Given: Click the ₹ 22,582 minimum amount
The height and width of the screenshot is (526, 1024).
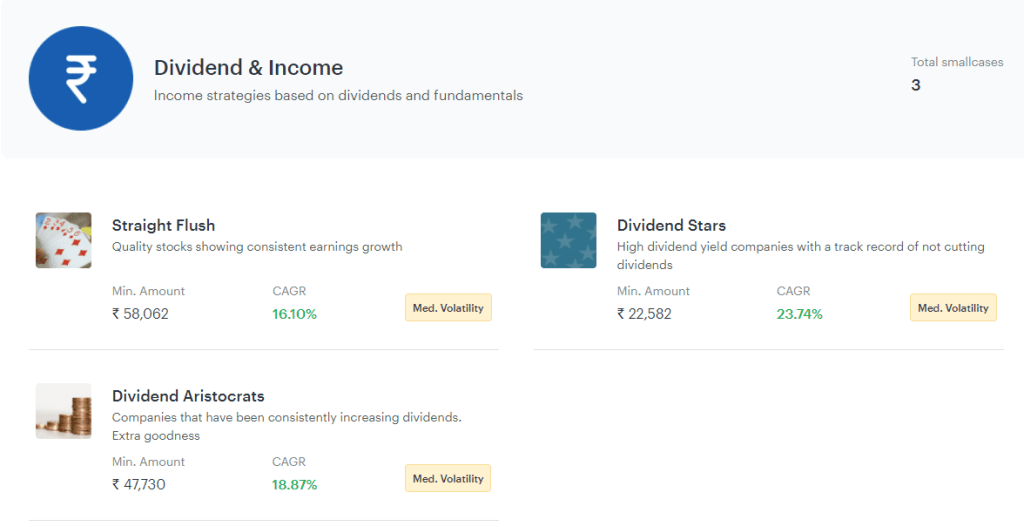Looking at the screenshot, I should click(644, 314).
